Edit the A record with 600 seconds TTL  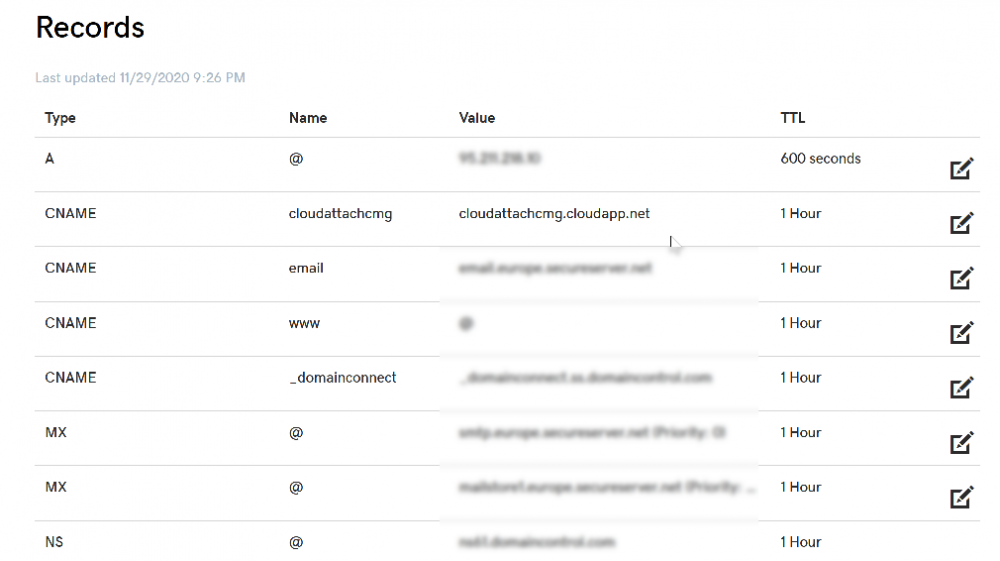[x=961, y=168]
